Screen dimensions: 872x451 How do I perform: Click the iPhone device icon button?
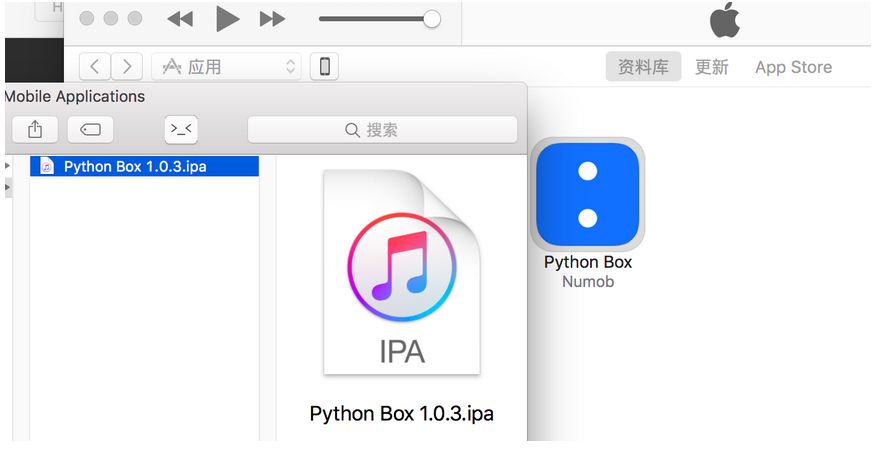point(324,67)
